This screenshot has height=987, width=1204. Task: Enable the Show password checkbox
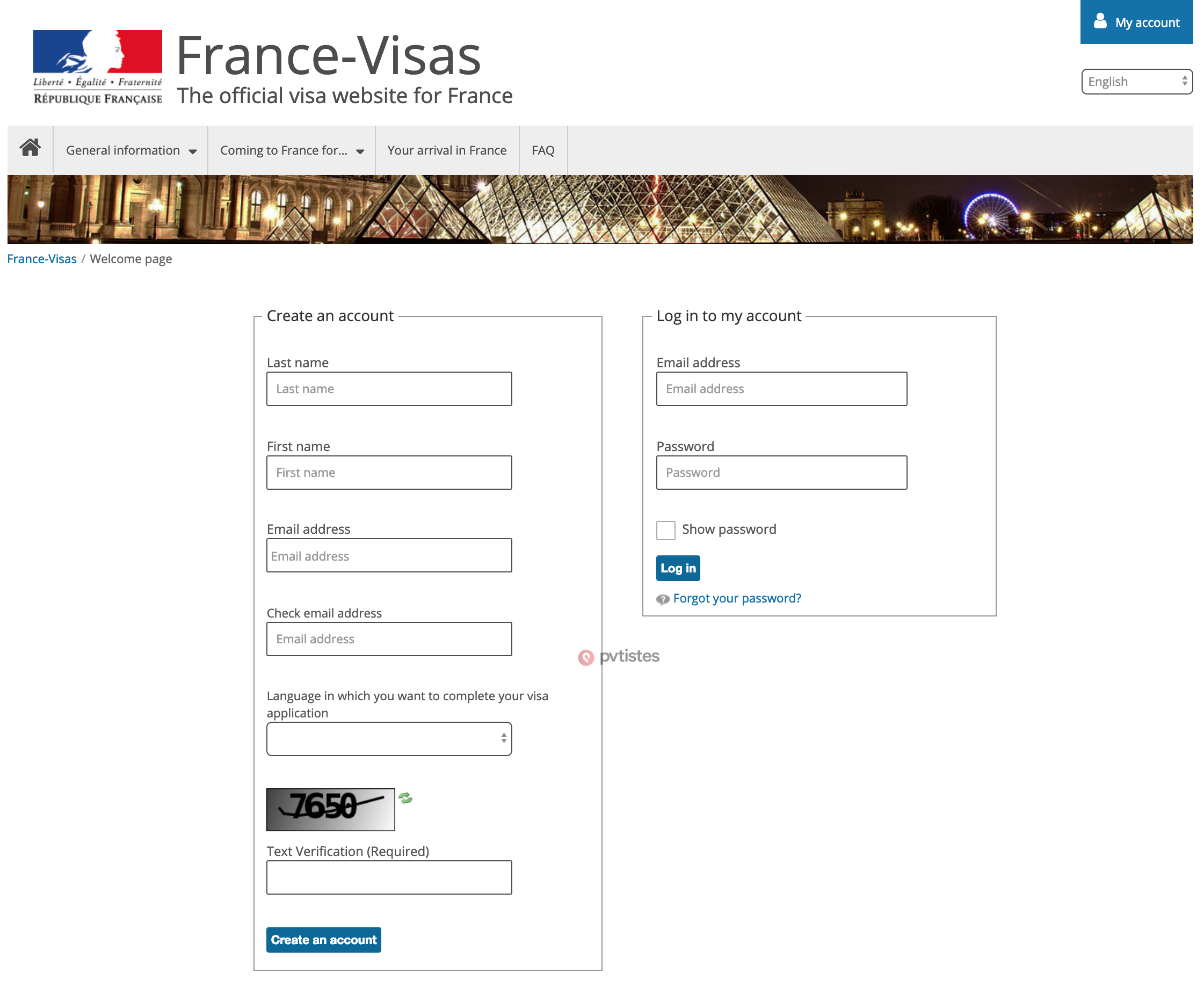click(x=666, y=530)
